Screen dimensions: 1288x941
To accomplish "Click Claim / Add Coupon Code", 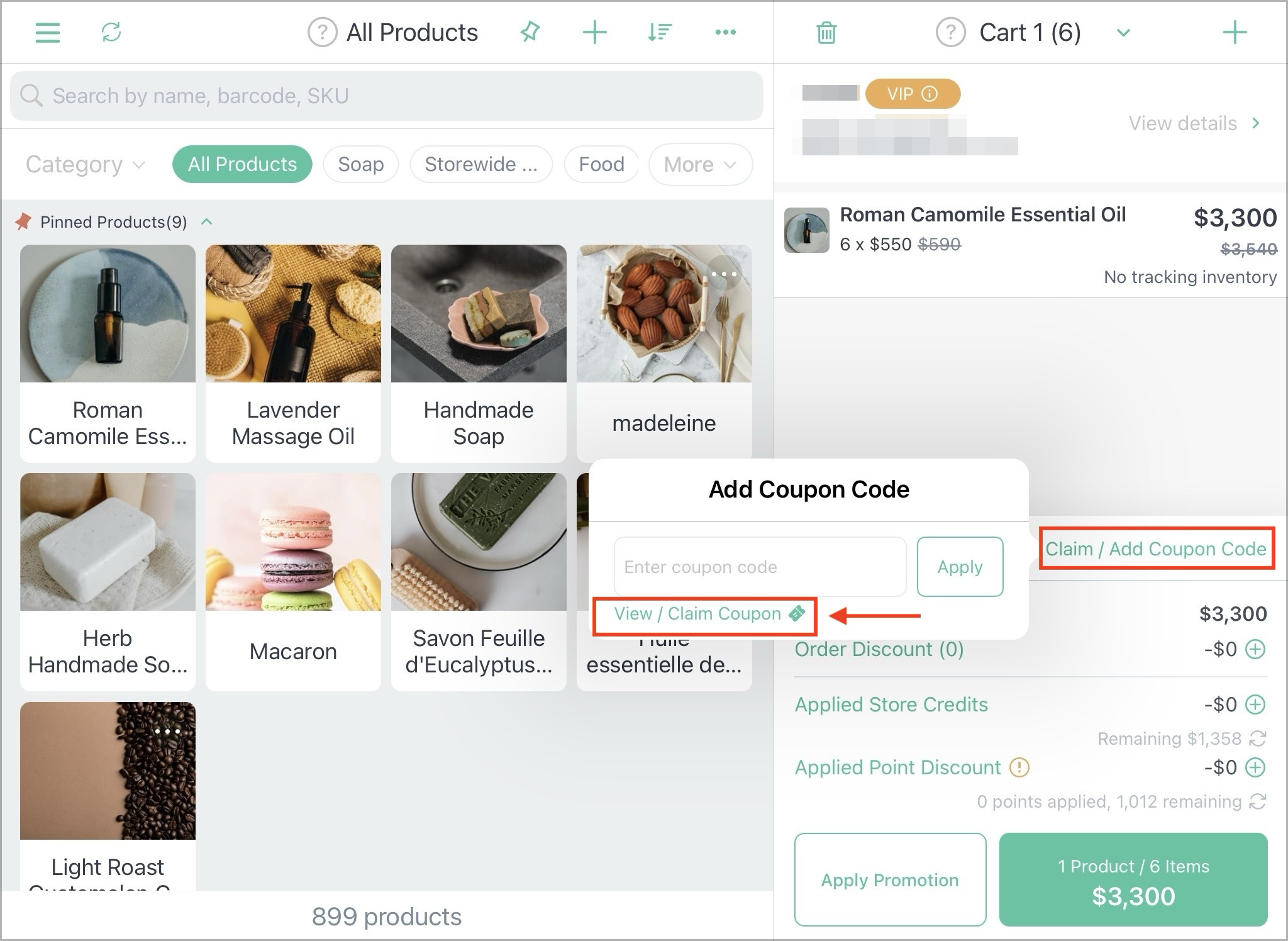I will click(x=1155, y=548).
